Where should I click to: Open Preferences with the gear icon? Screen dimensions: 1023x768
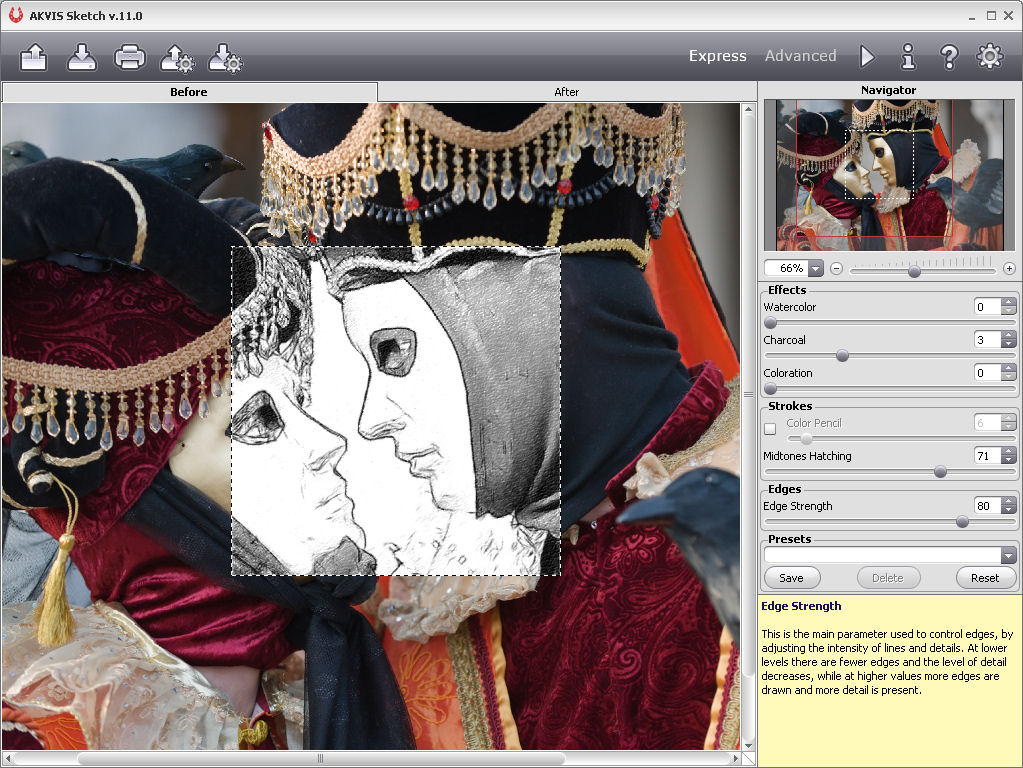click(x=989, y=57)
